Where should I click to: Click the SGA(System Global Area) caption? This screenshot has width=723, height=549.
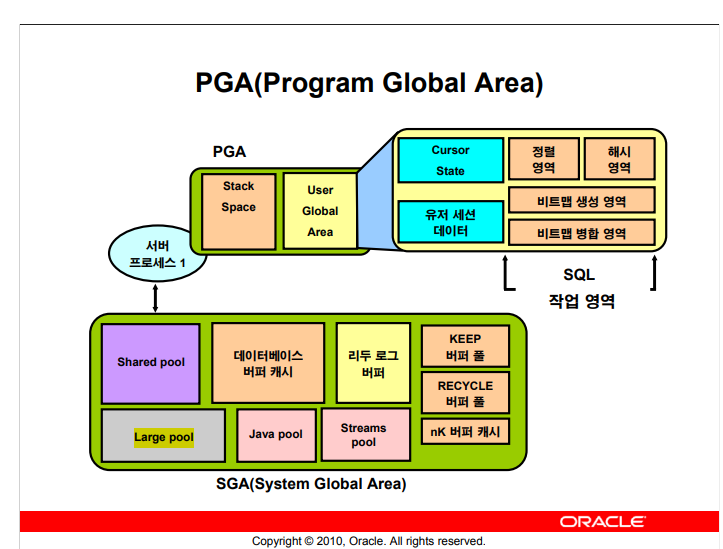click(x=311, y=484)
